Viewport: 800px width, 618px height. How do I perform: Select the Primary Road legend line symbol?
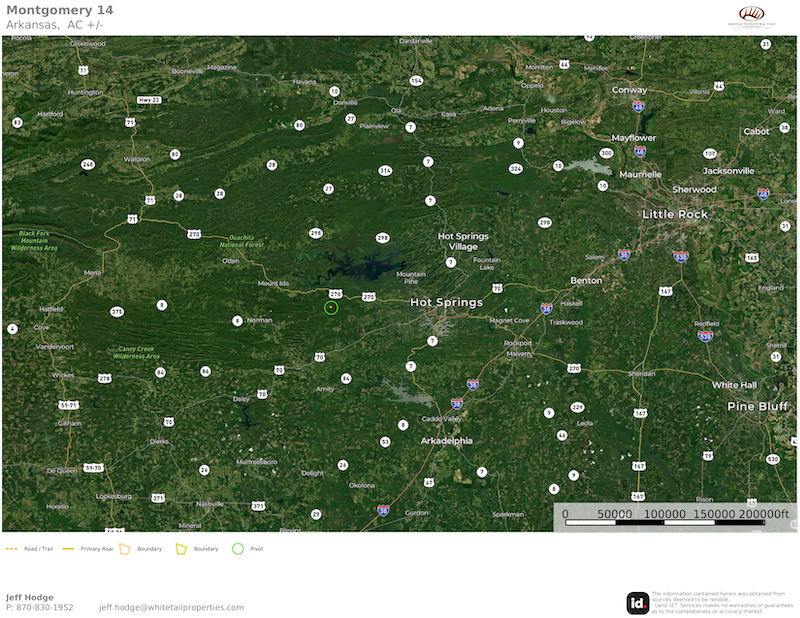(69, 549)
